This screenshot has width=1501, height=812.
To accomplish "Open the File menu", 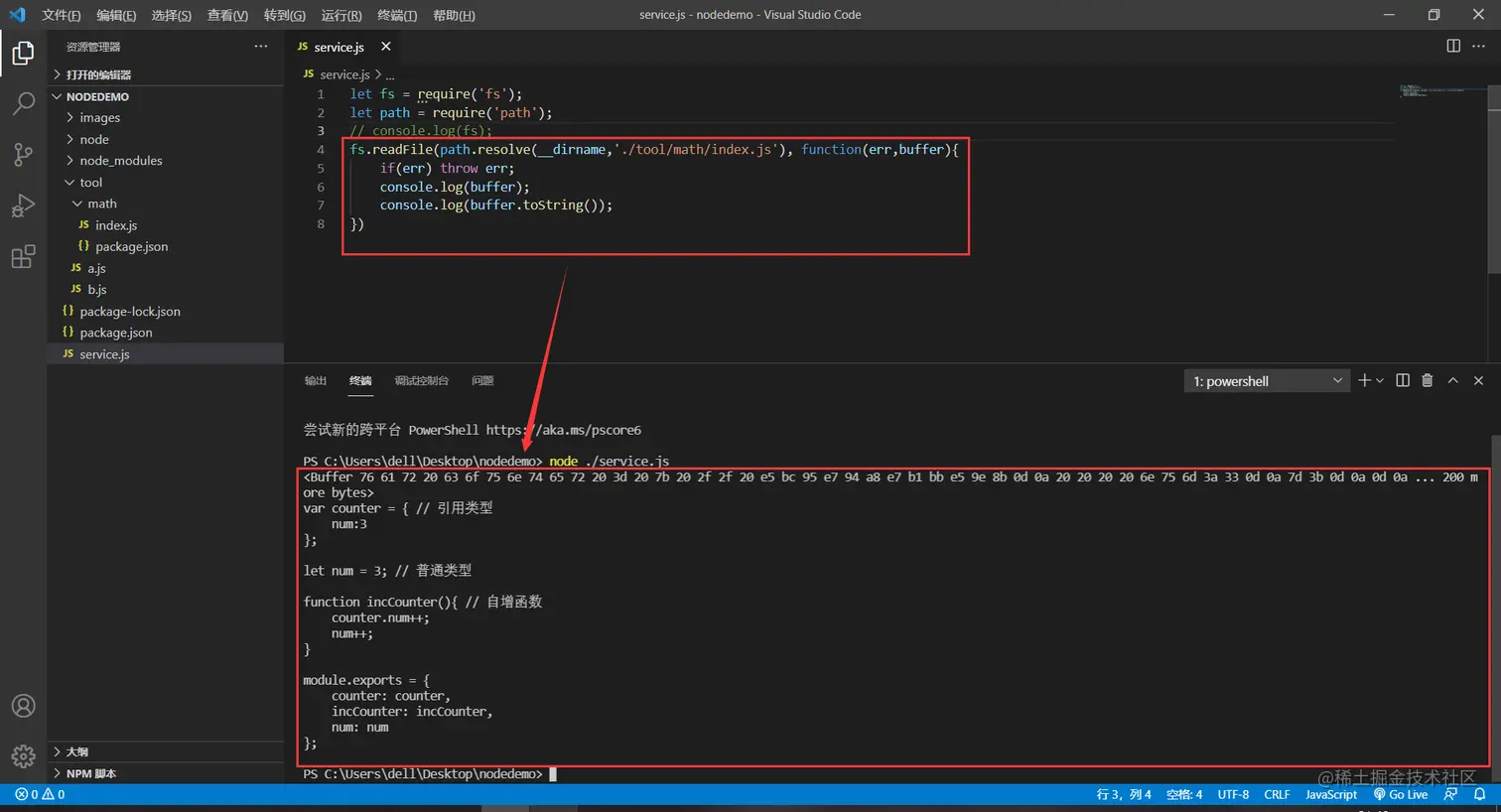I will coord(61,15).
